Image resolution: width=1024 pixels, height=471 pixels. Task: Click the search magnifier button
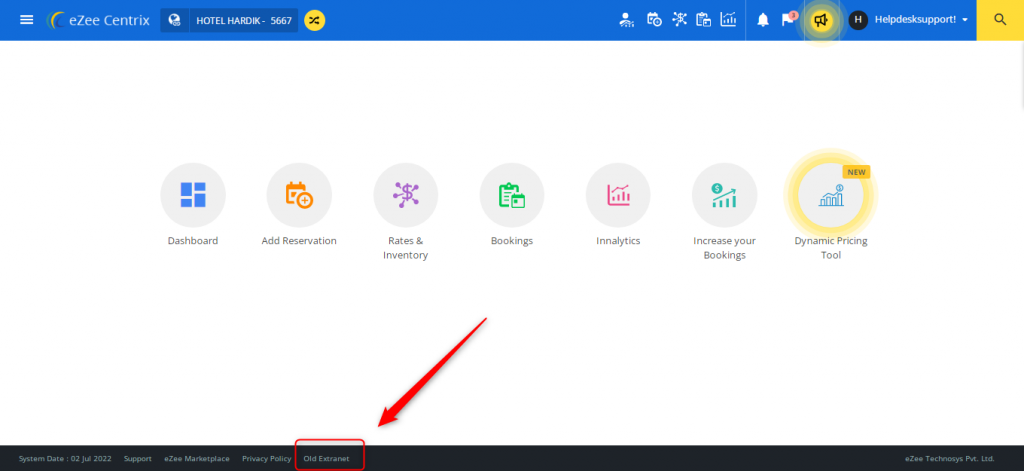[1000, 20]
